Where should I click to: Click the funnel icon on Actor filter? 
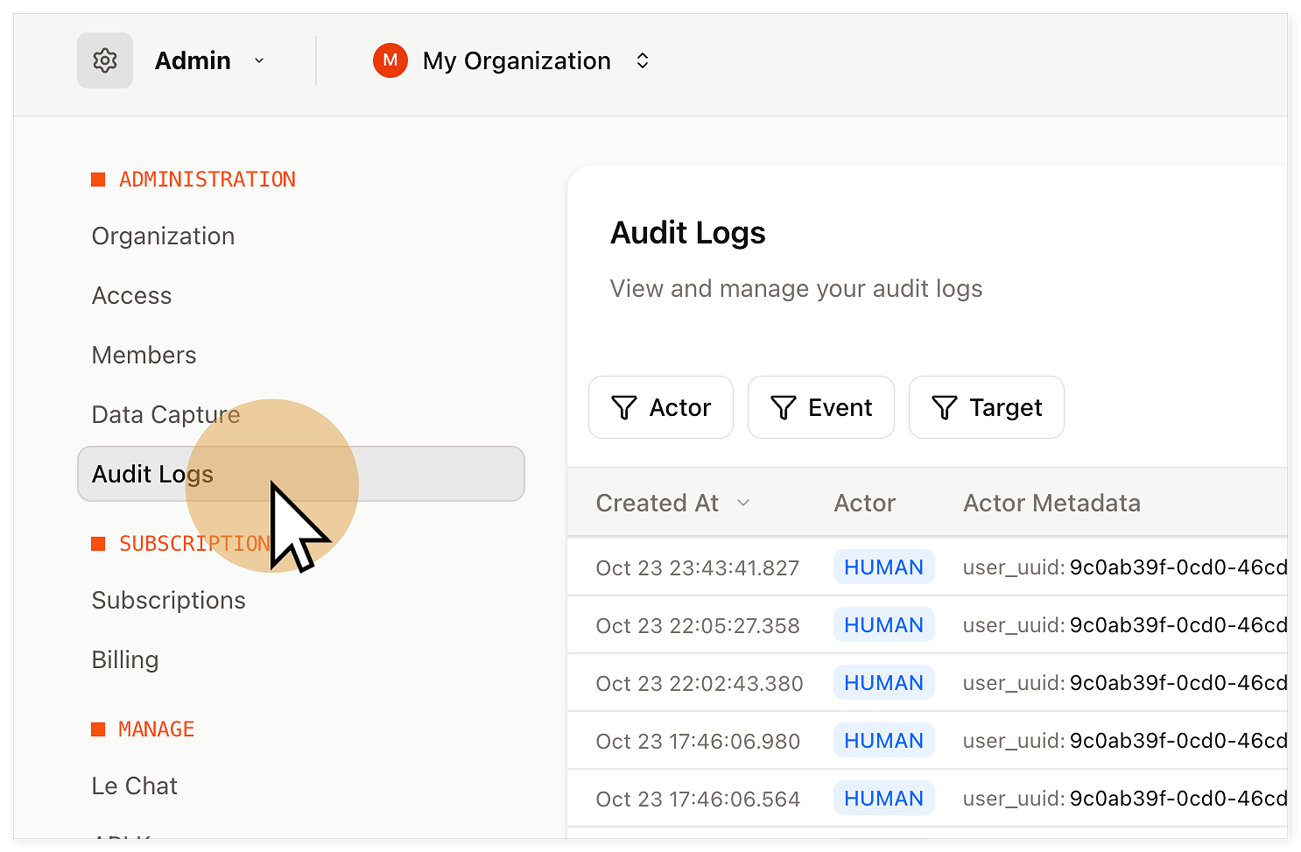coord(624,408)
